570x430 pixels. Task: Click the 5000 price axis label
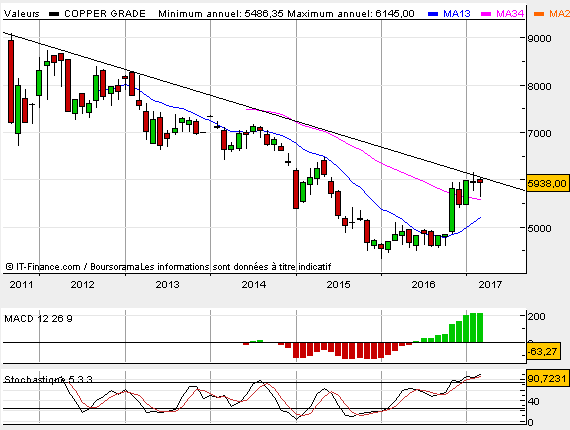coord(539,228)
